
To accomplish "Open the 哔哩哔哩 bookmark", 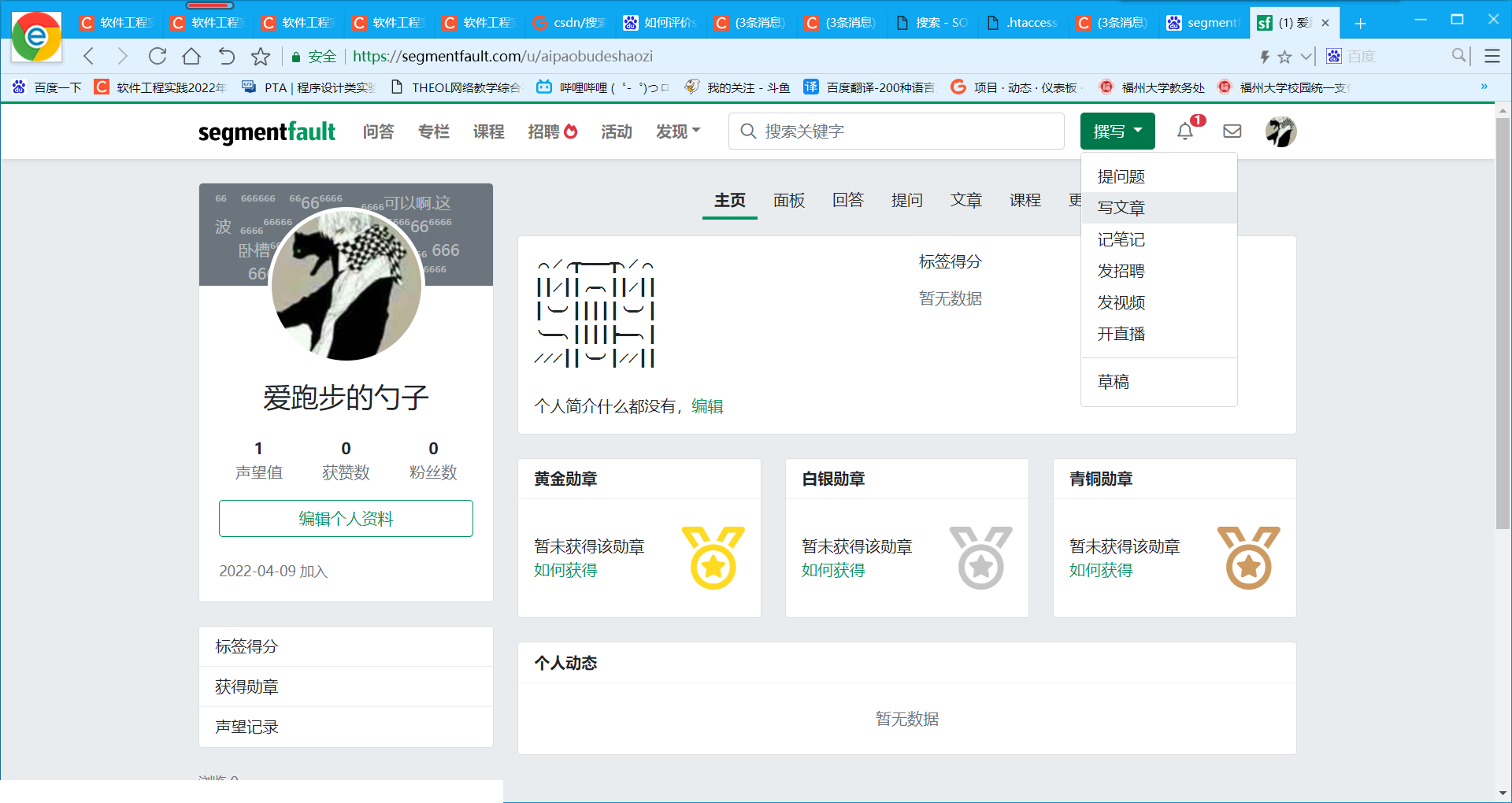I will pyautogui.click(x=602, y=87).
